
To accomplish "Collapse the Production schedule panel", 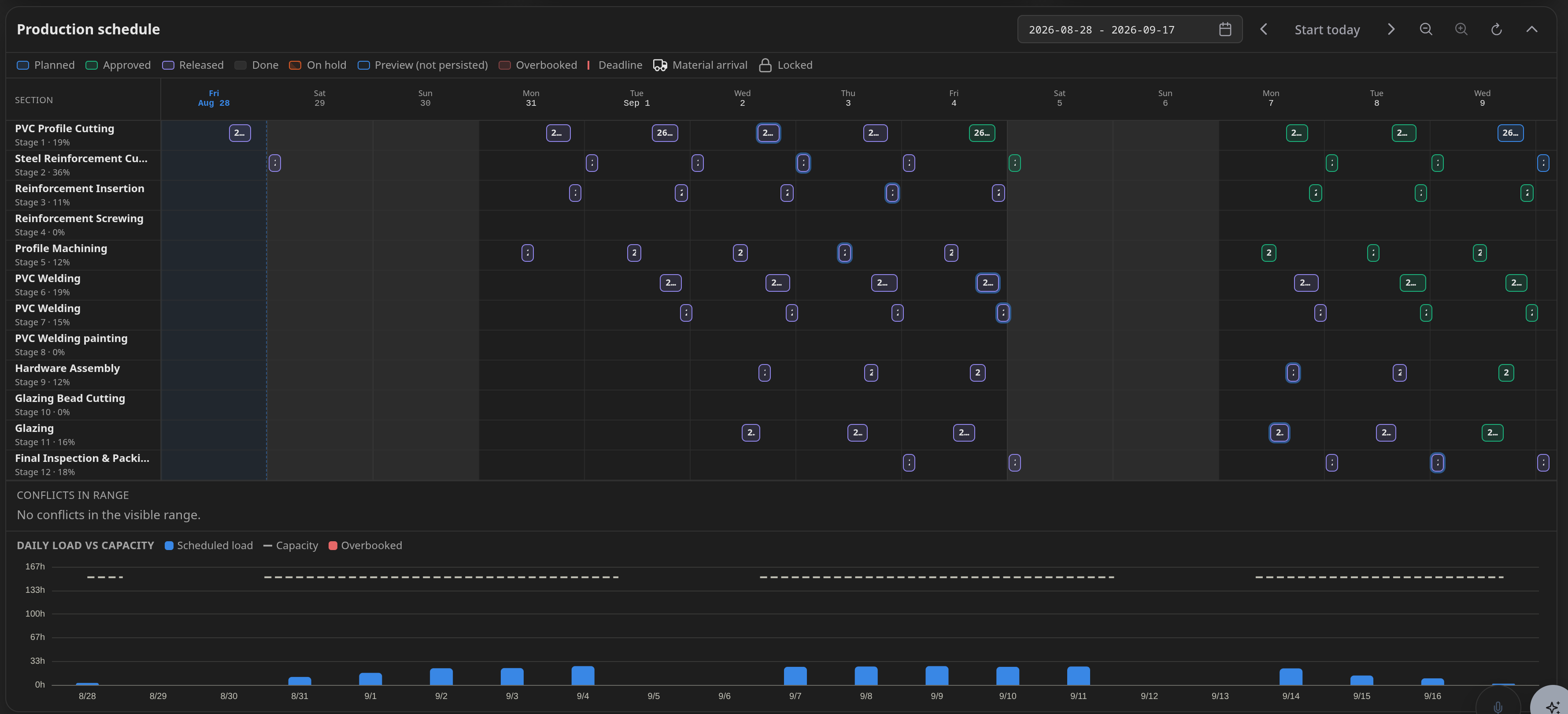I will coord(1531,29).
